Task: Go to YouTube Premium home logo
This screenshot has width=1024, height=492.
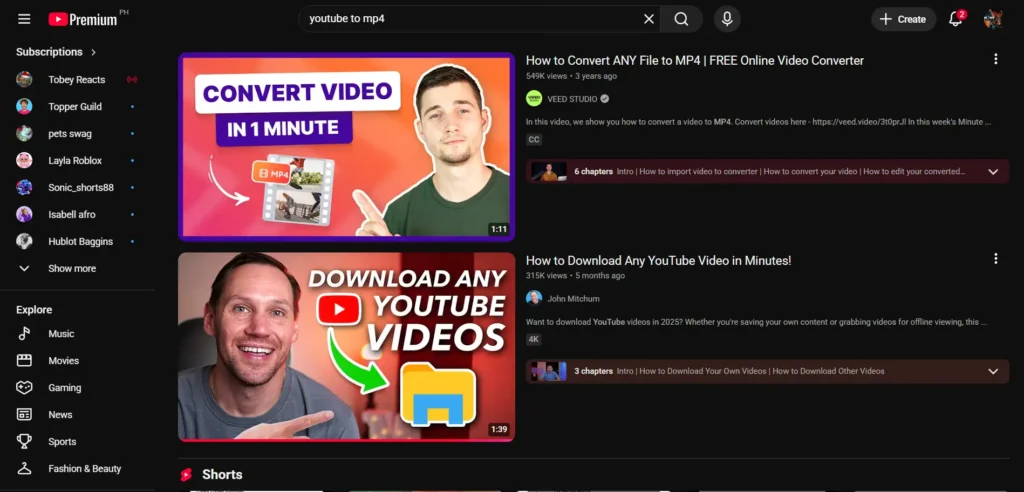Action: click(84, 19)
